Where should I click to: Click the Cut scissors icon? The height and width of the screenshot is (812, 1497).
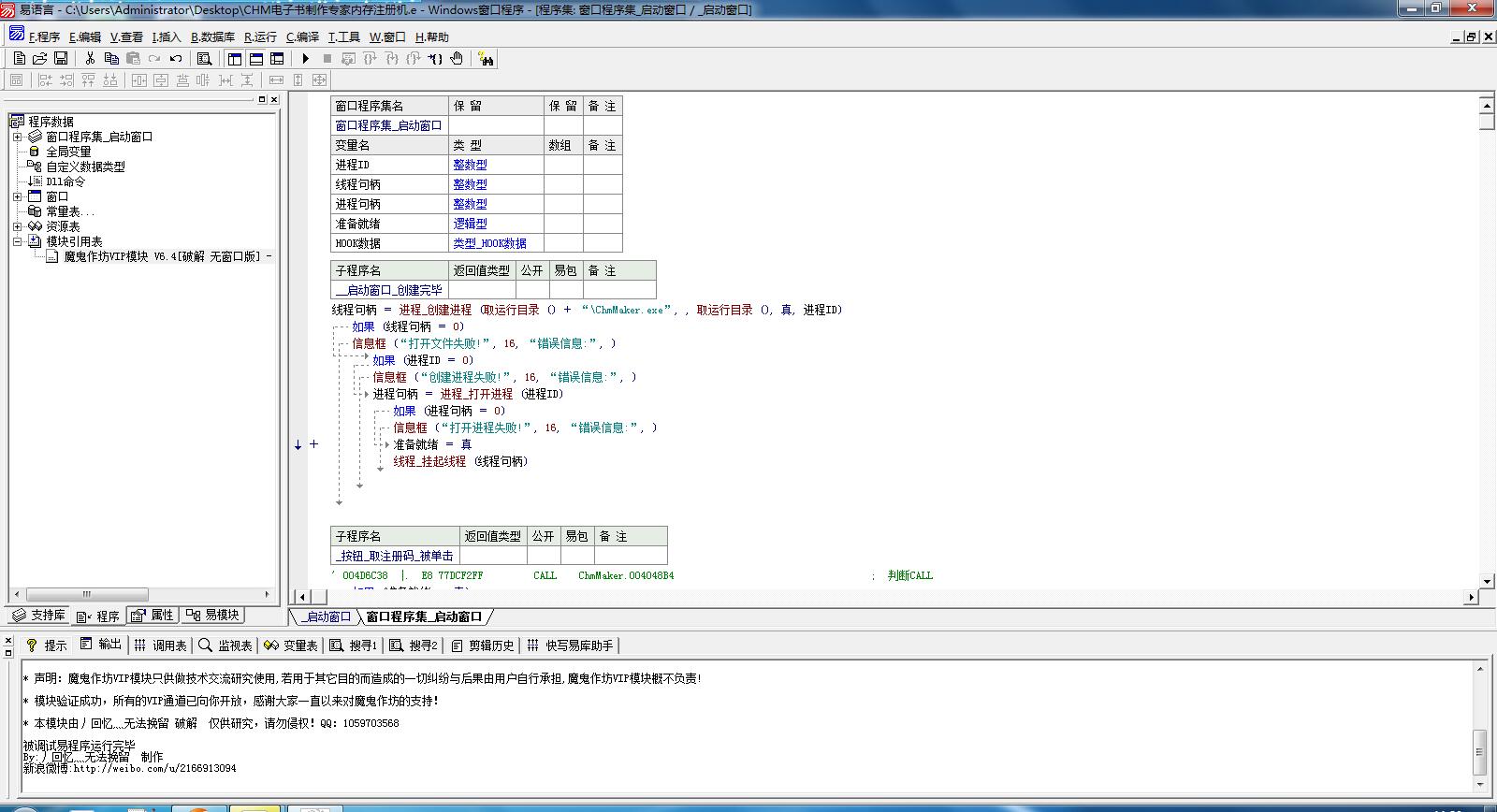pyautogui.click(x=90, y=58)
